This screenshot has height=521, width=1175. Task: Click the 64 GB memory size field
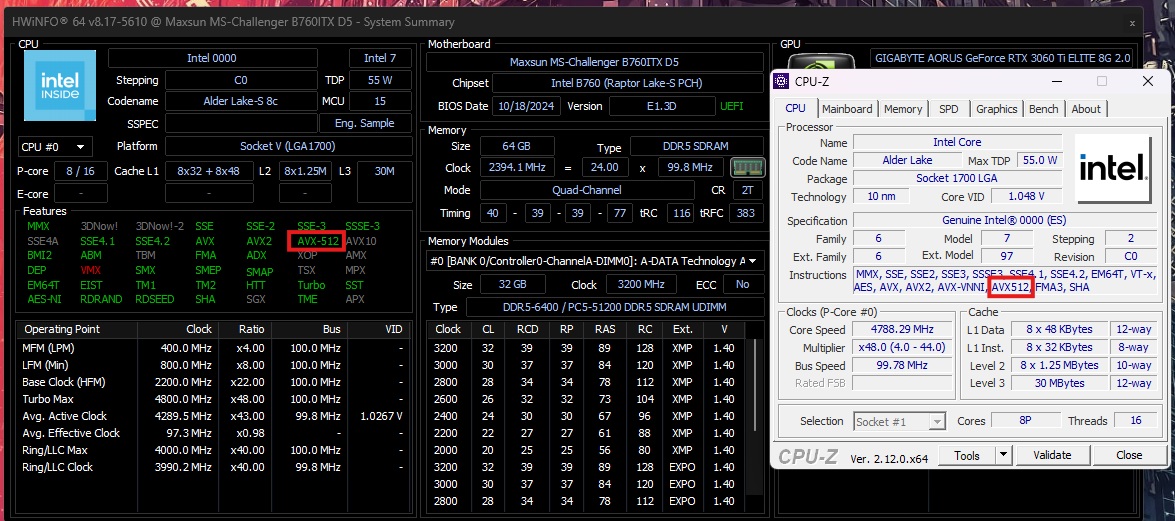(x=517, y=146)
